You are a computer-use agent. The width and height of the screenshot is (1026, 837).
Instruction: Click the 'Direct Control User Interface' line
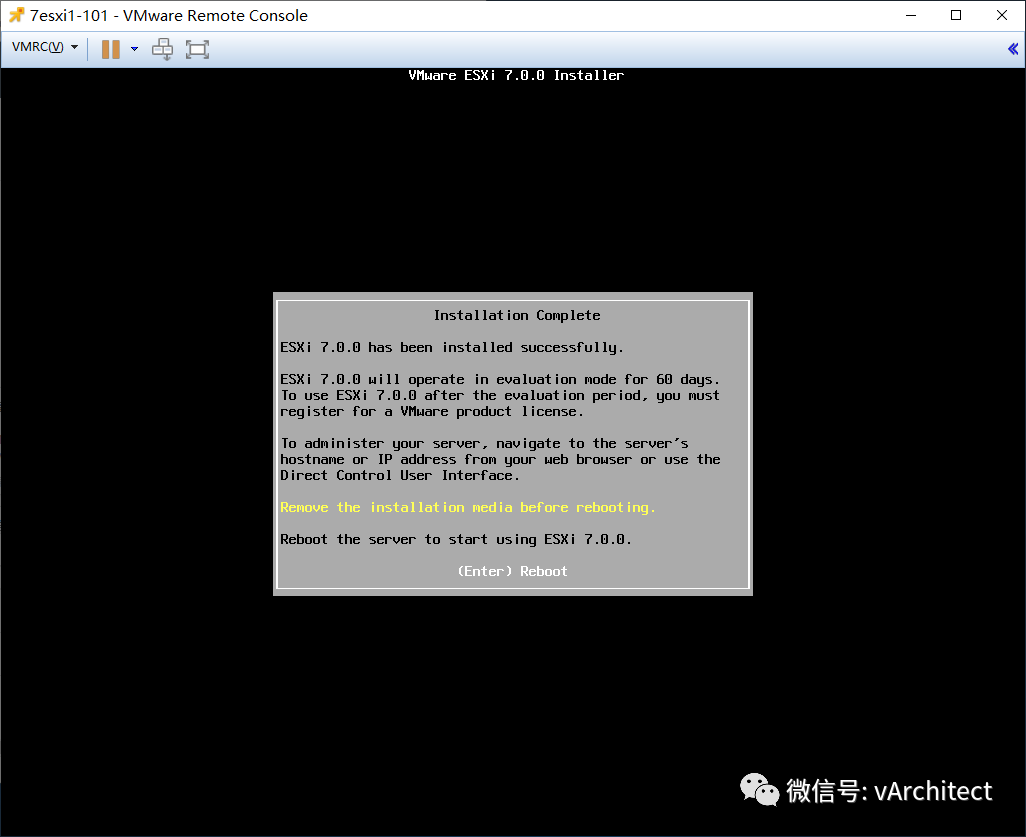click(x=400, y=476)
